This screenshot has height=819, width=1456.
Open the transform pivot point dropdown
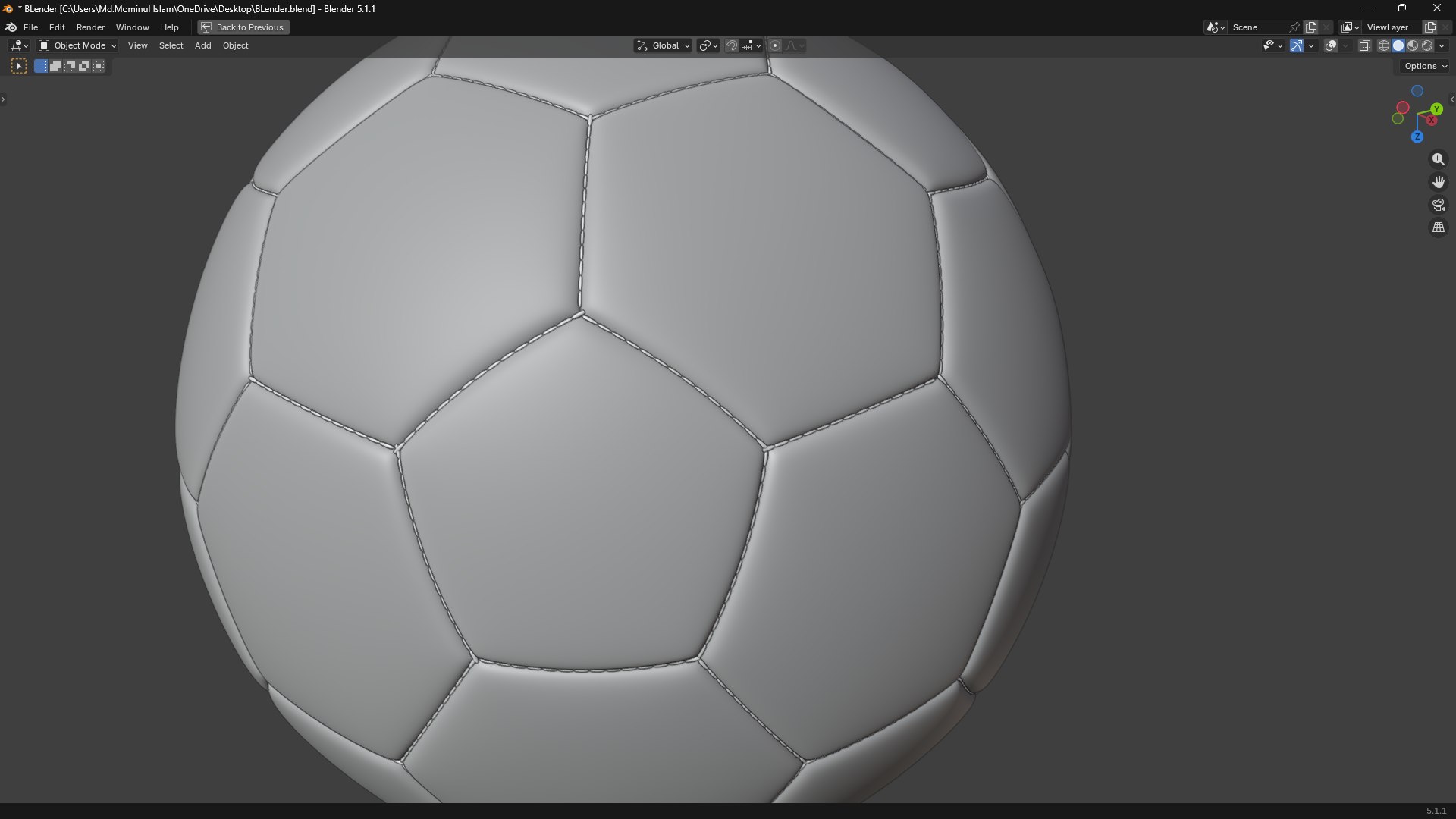[x=708, y=45]
